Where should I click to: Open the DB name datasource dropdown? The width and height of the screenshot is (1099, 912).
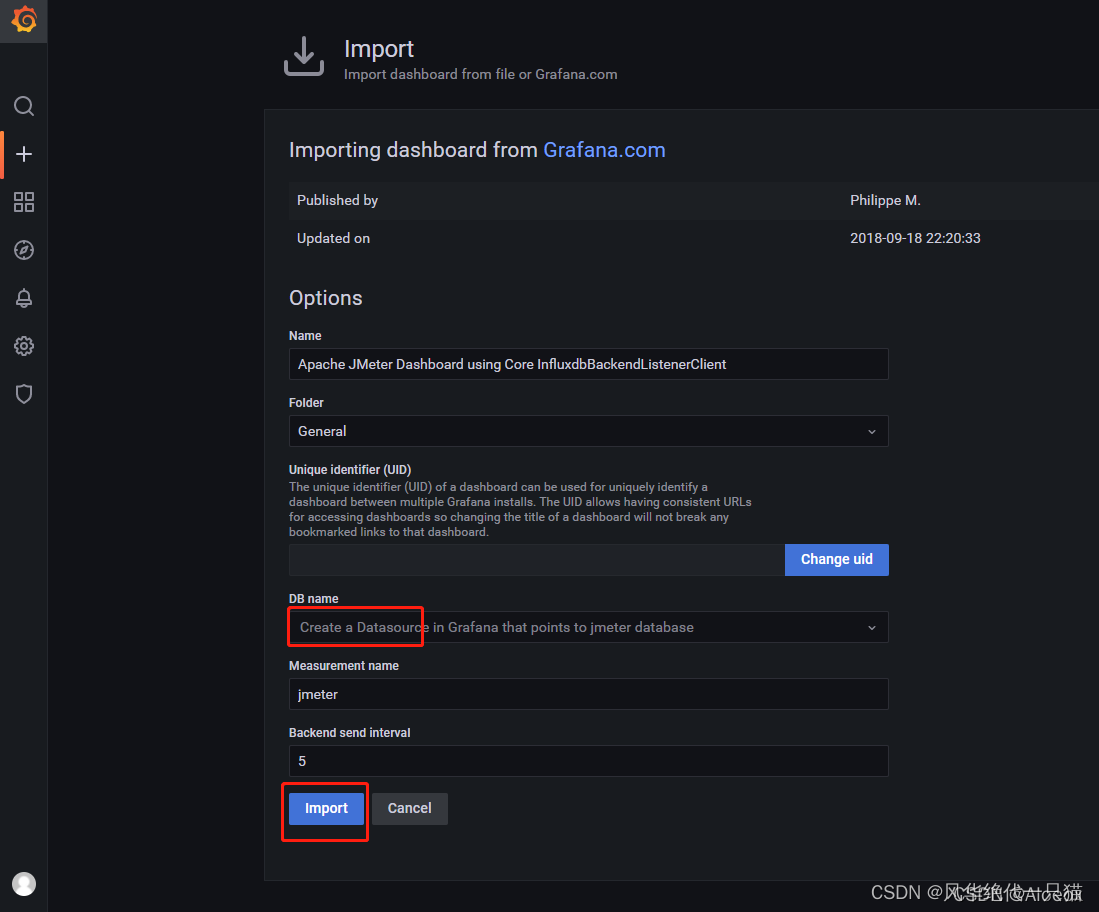[x=588, y=627]
